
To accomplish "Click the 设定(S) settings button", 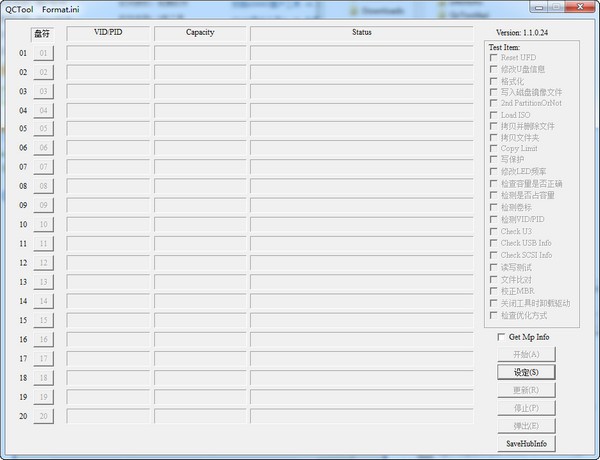I will pos(526,372).
